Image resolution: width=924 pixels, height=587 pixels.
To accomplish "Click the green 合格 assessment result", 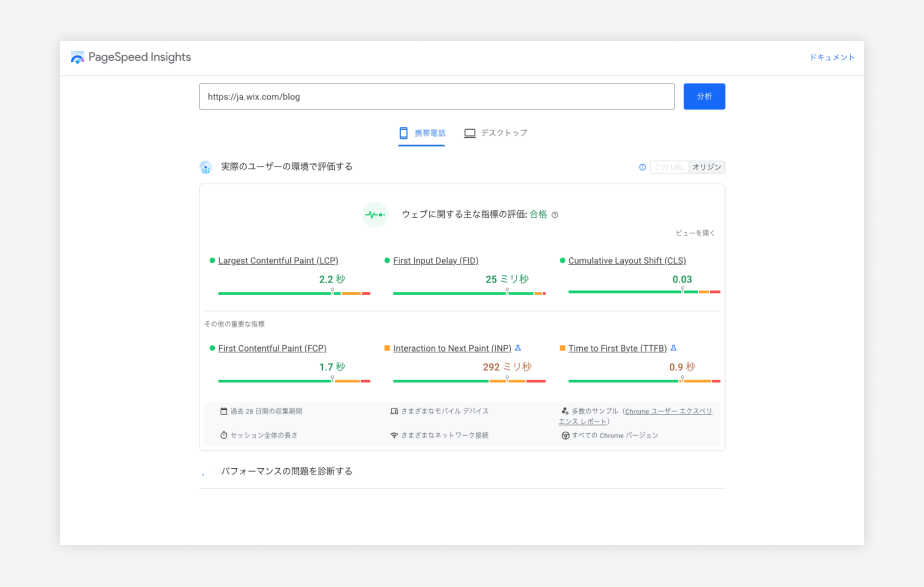I will pos(538,215).
